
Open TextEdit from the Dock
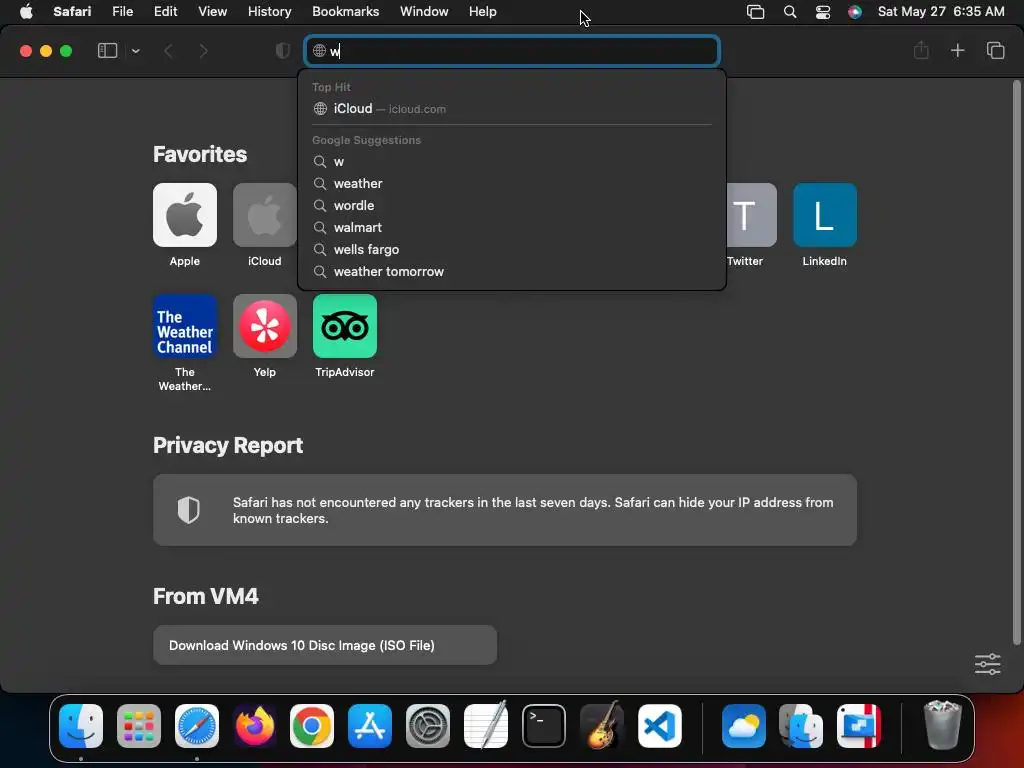486,725
